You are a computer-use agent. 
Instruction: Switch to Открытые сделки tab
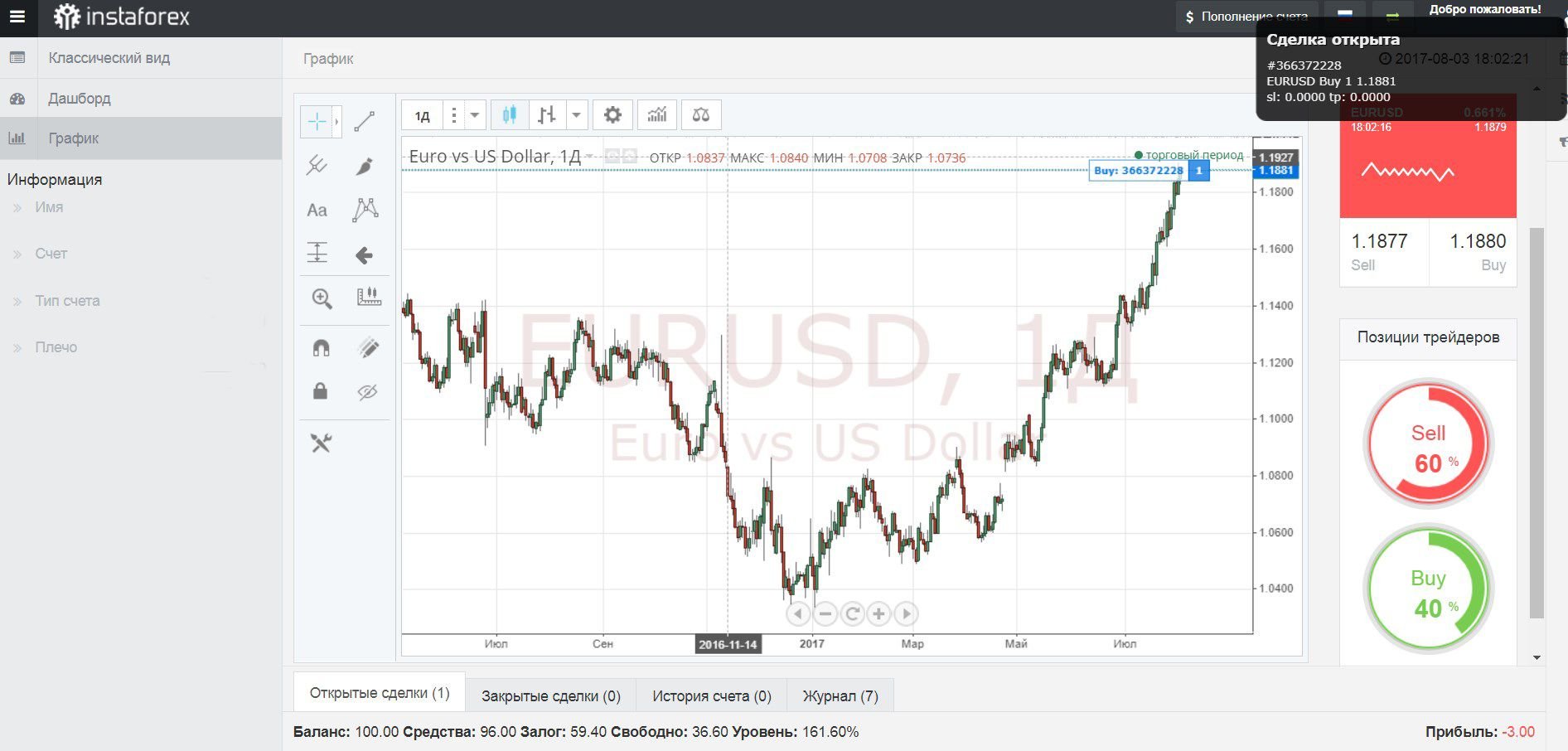380,693
